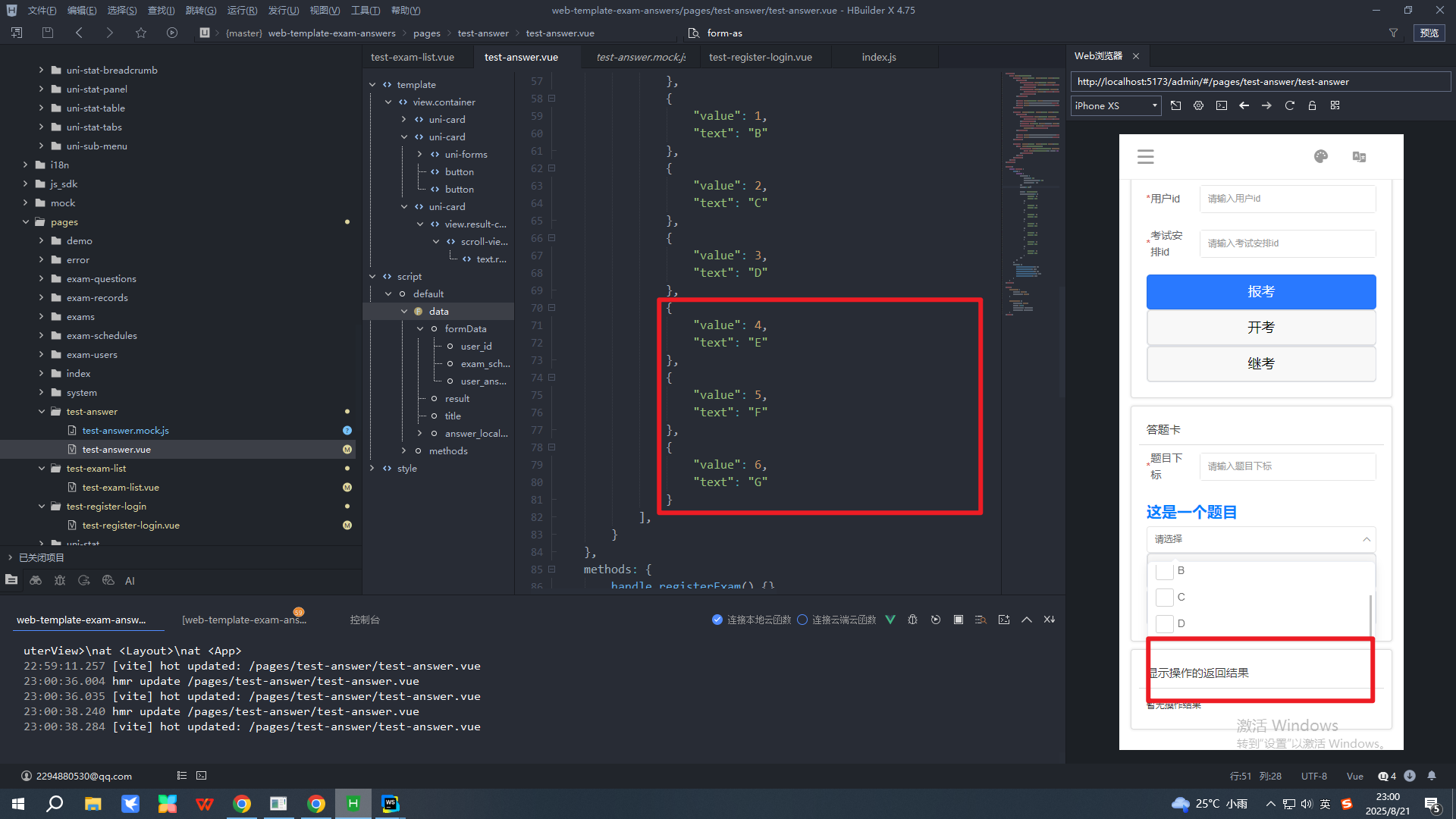This screenshot has height=819, width=1456.
Task: Click the QR code icon in browser toolbar
Action: pyautogui.click(x=1335, y=106)
